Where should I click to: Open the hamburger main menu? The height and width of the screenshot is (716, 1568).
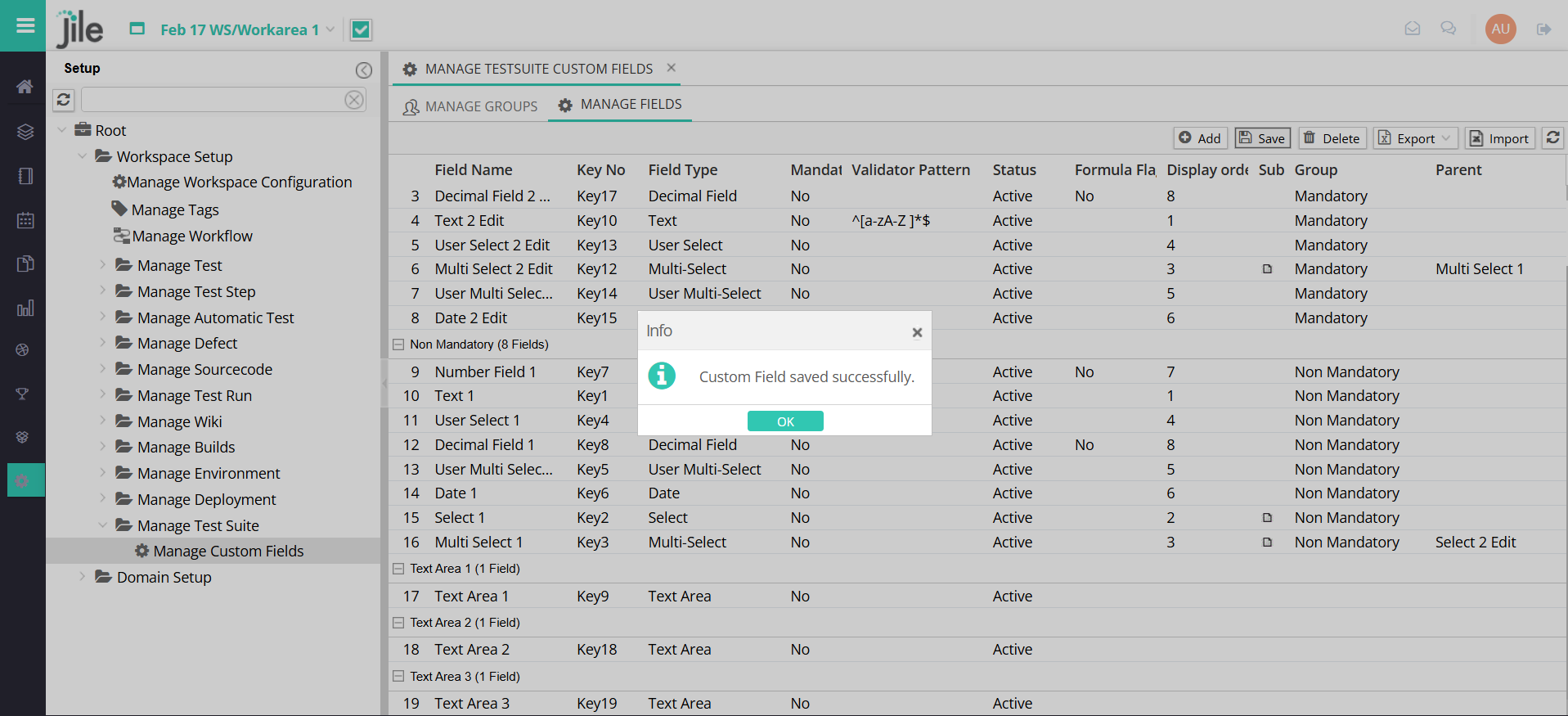25,25
